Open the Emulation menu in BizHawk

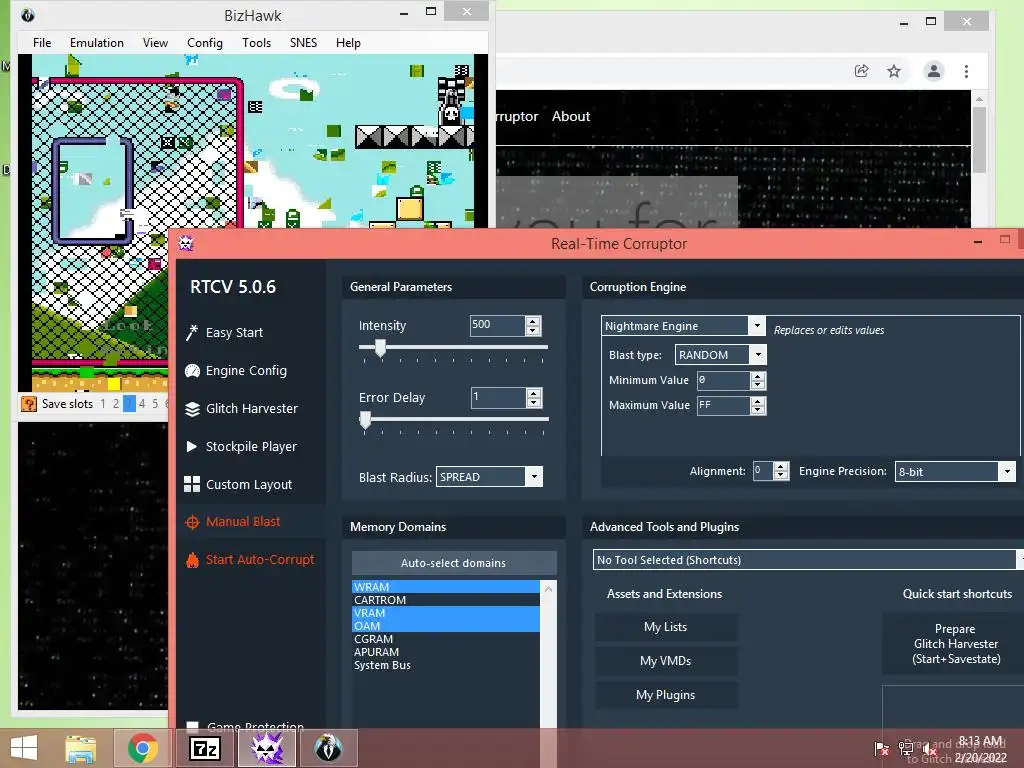click(97, 42)
